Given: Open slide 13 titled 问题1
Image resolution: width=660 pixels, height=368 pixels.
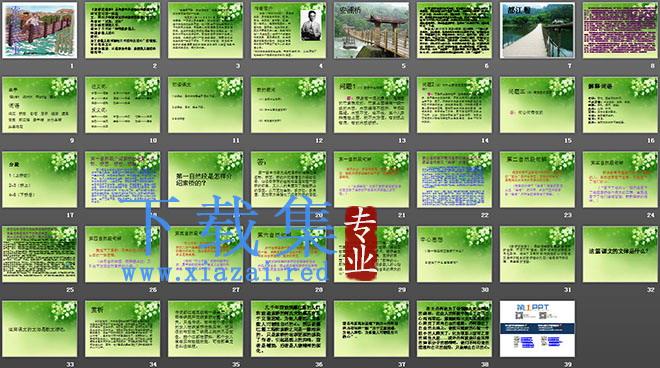Looking at the screenshot, I should point(371,105).
